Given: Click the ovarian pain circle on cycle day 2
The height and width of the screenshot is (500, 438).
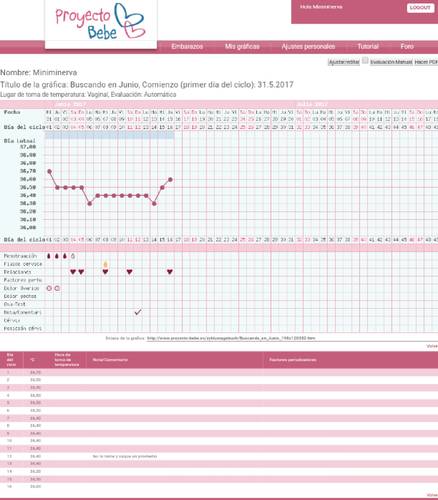Looking at the screenshot, I should coord(57,288).
